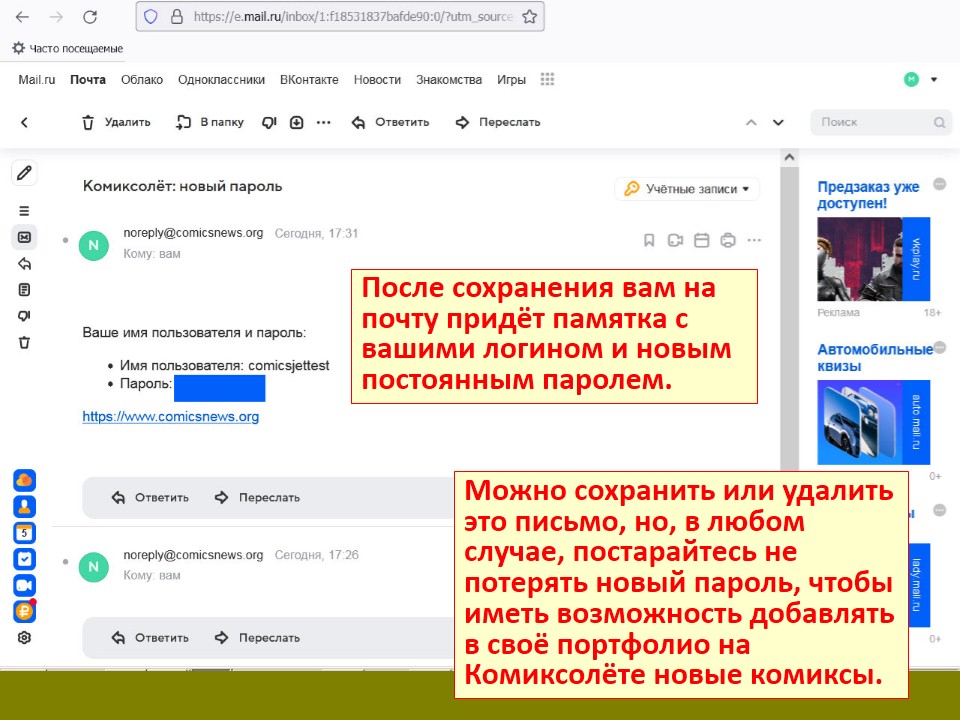This screenshot has width=960, height=720.
Task: Go back with the browser back arrow
Action: (23, 17)
